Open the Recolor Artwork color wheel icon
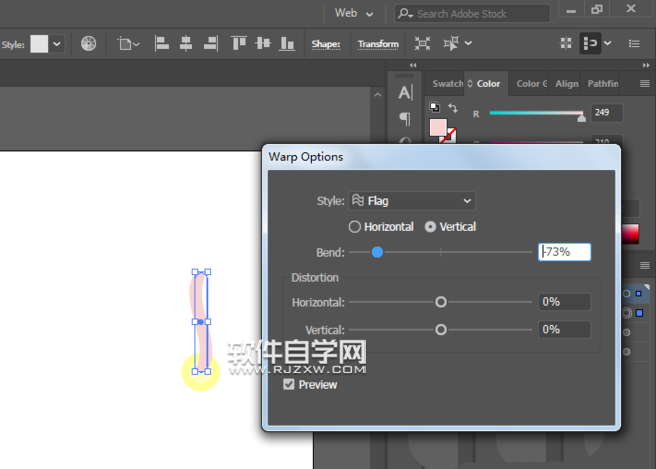Screen dimensions: 656x469 click(x=89, y=44)
